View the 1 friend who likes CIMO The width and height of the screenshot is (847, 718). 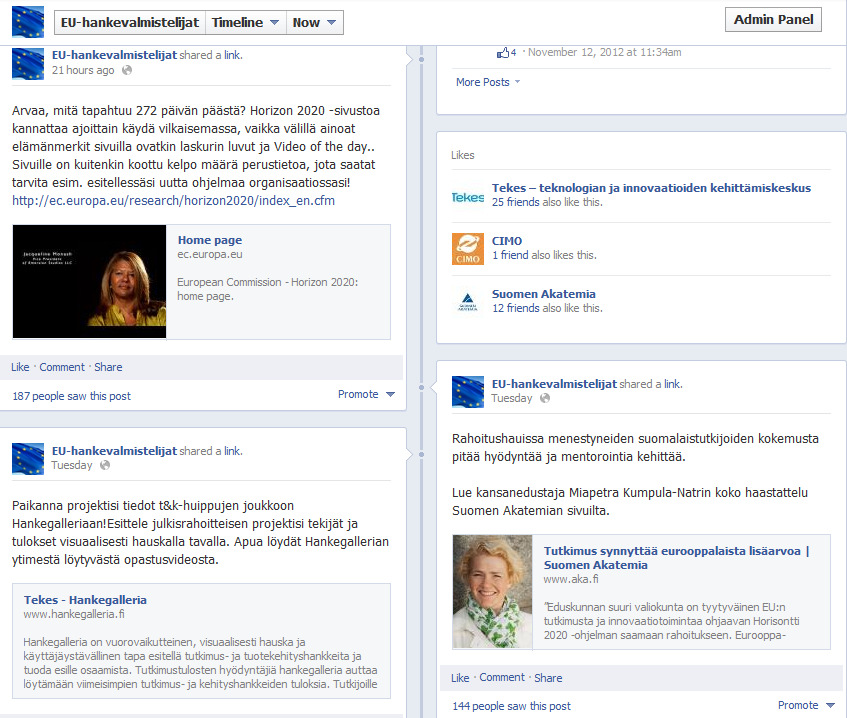(x=510, y=255)
